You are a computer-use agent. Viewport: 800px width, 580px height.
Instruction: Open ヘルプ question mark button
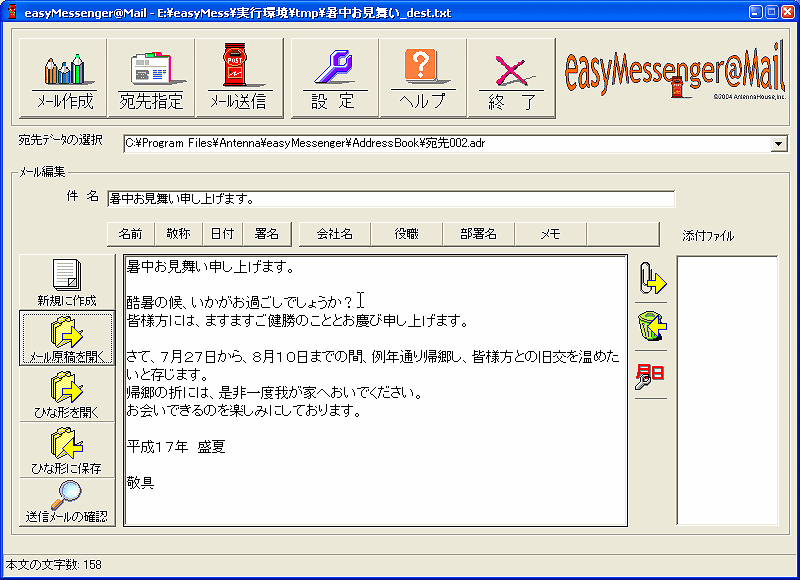pyautogui.click(x=423, y=78)
